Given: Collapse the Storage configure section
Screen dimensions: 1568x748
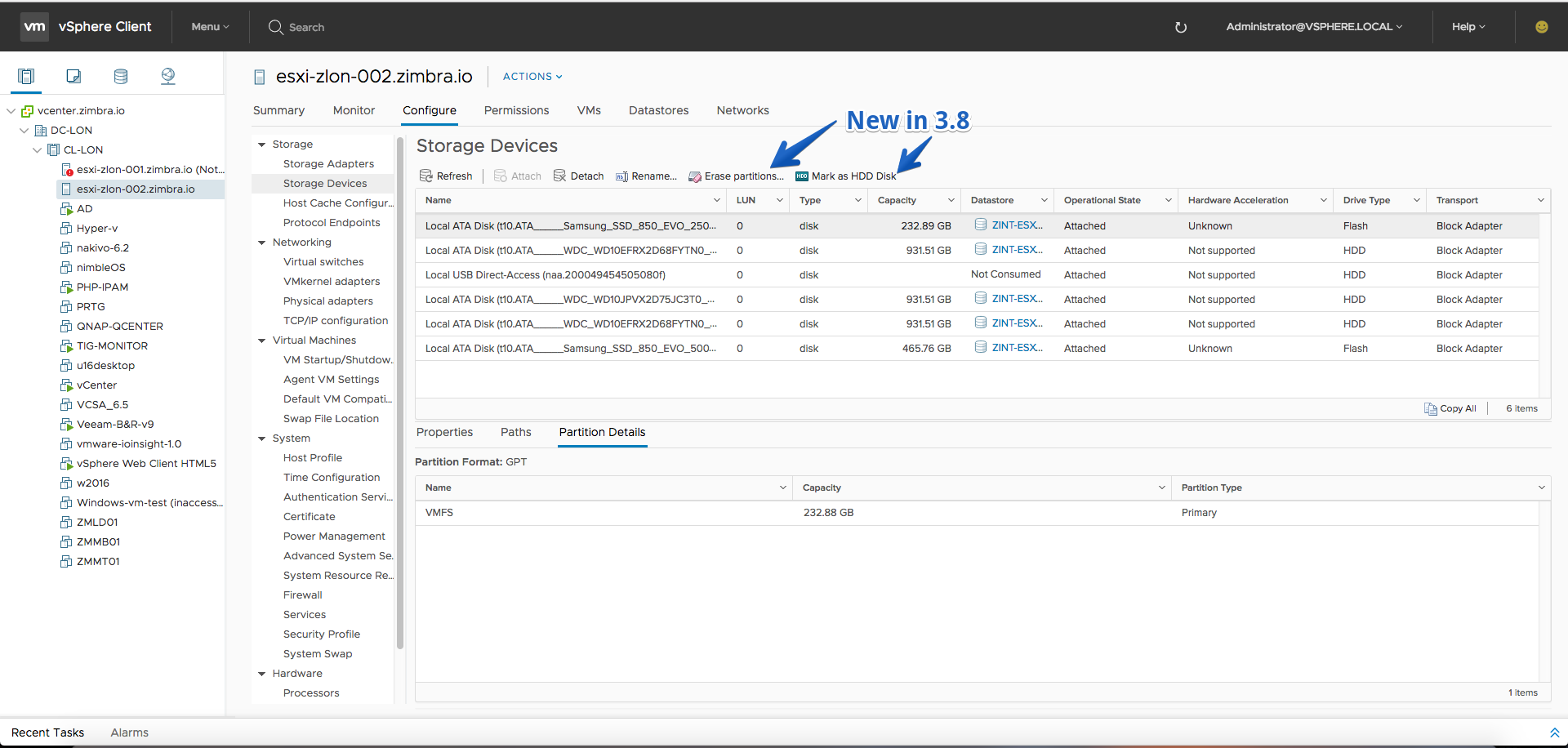Looking at the screenshot, I should click(262, 145).
